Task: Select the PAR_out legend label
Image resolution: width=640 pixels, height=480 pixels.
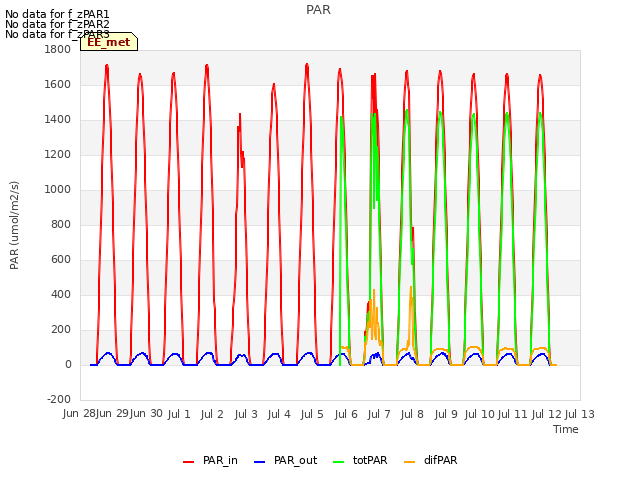Action: (x=296, y=460)
